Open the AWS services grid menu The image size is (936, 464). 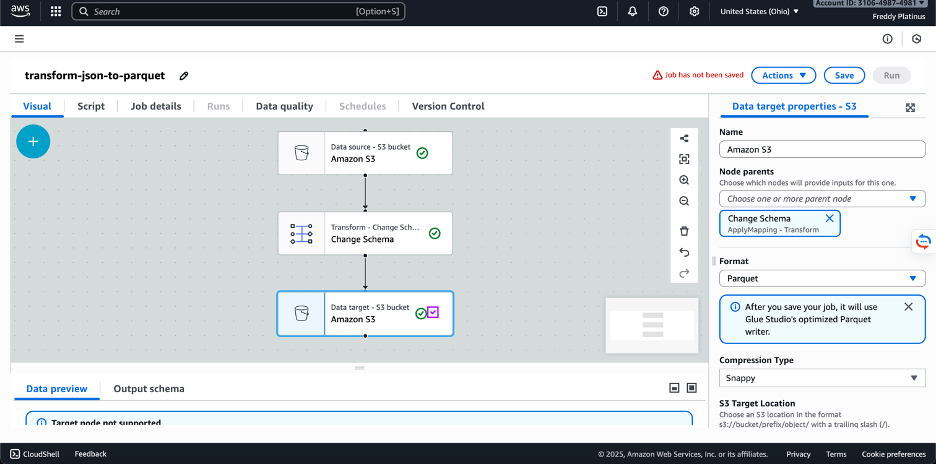click(56, 11)
